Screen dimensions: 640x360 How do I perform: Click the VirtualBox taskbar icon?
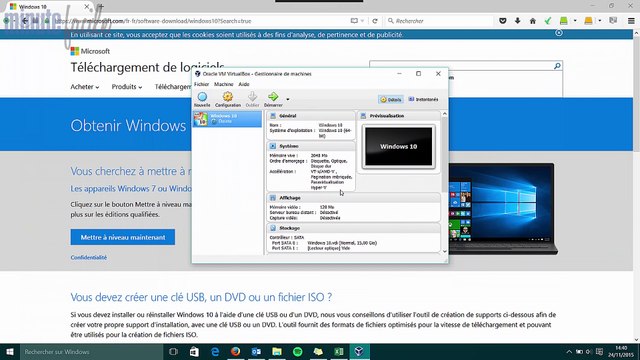pos(359,351)
